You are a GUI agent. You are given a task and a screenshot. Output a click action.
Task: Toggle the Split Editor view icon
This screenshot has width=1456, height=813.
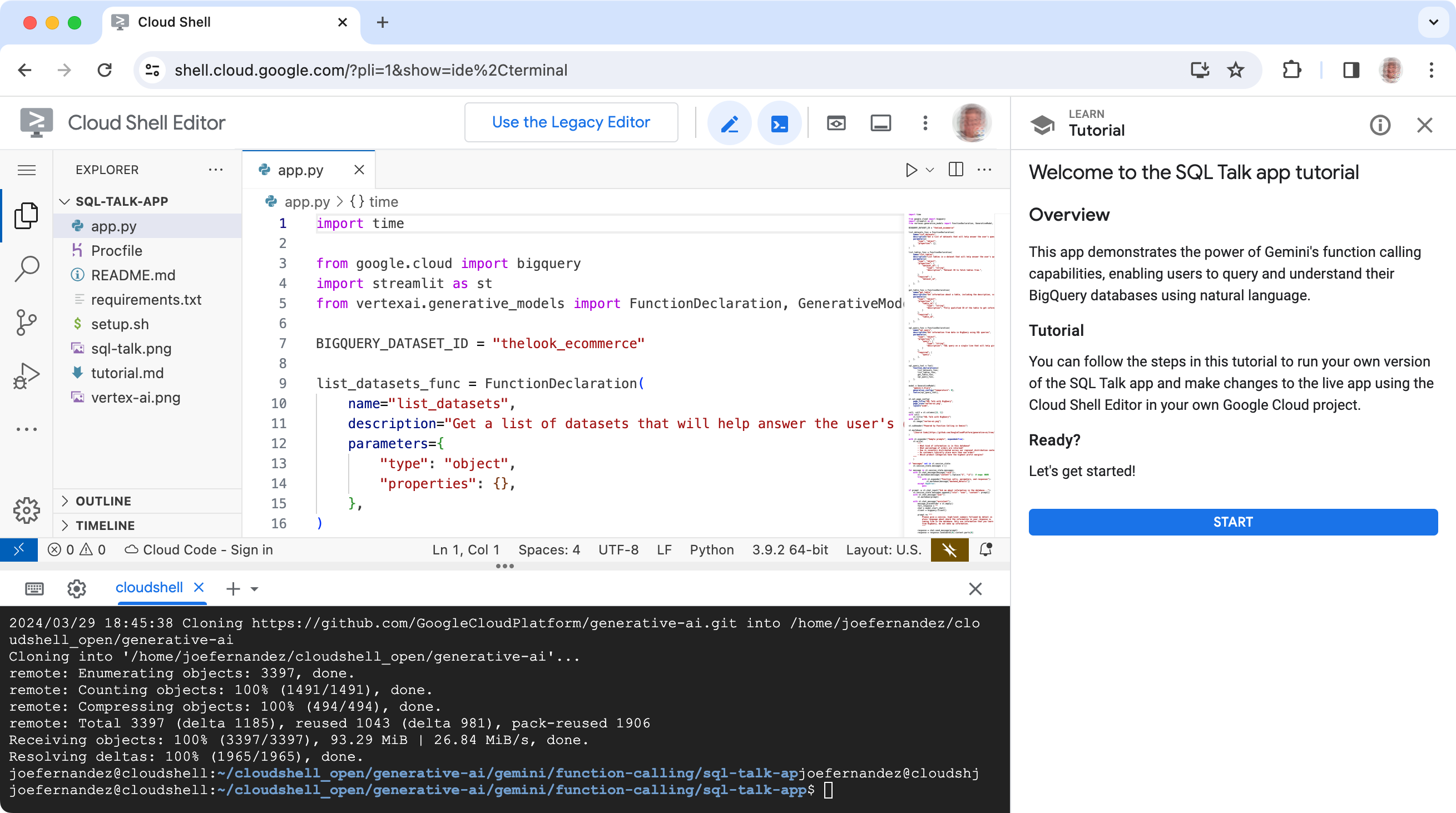[956, 168]
